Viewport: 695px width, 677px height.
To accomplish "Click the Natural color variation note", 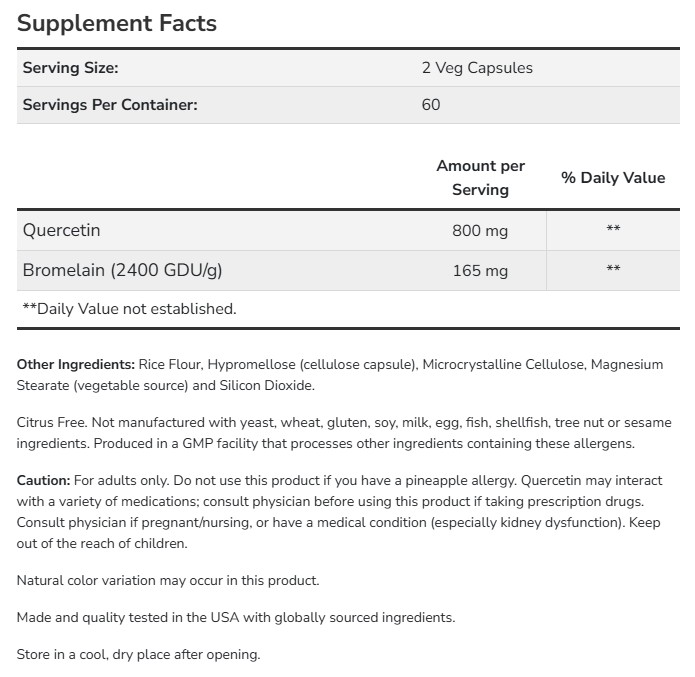I will click(168, 580).
